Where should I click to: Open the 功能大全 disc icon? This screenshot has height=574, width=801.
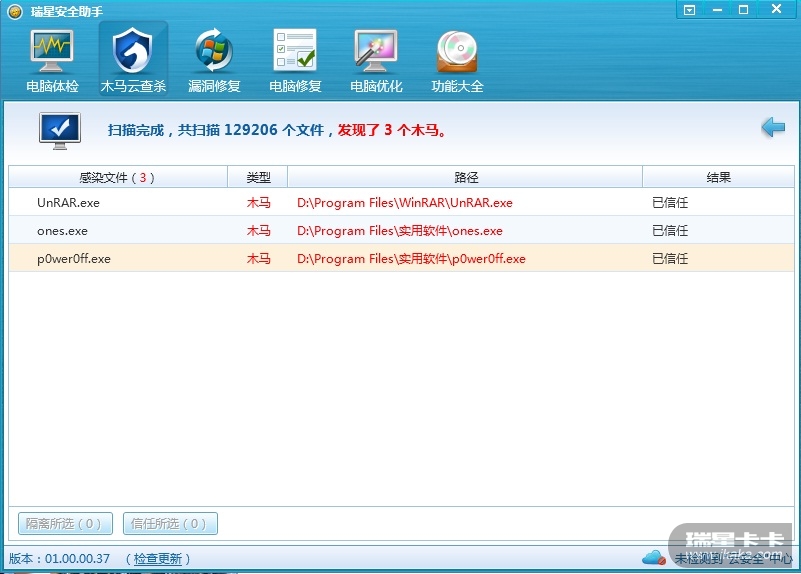[x=457, y=52]
